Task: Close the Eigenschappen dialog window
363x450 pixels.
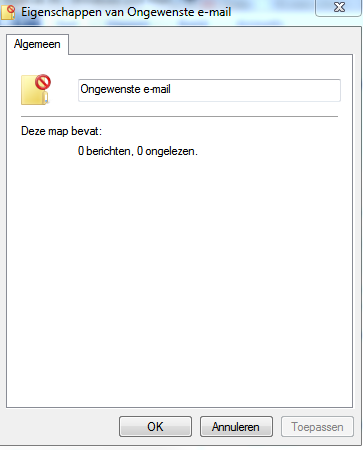Action: click(x=339, y=7)
